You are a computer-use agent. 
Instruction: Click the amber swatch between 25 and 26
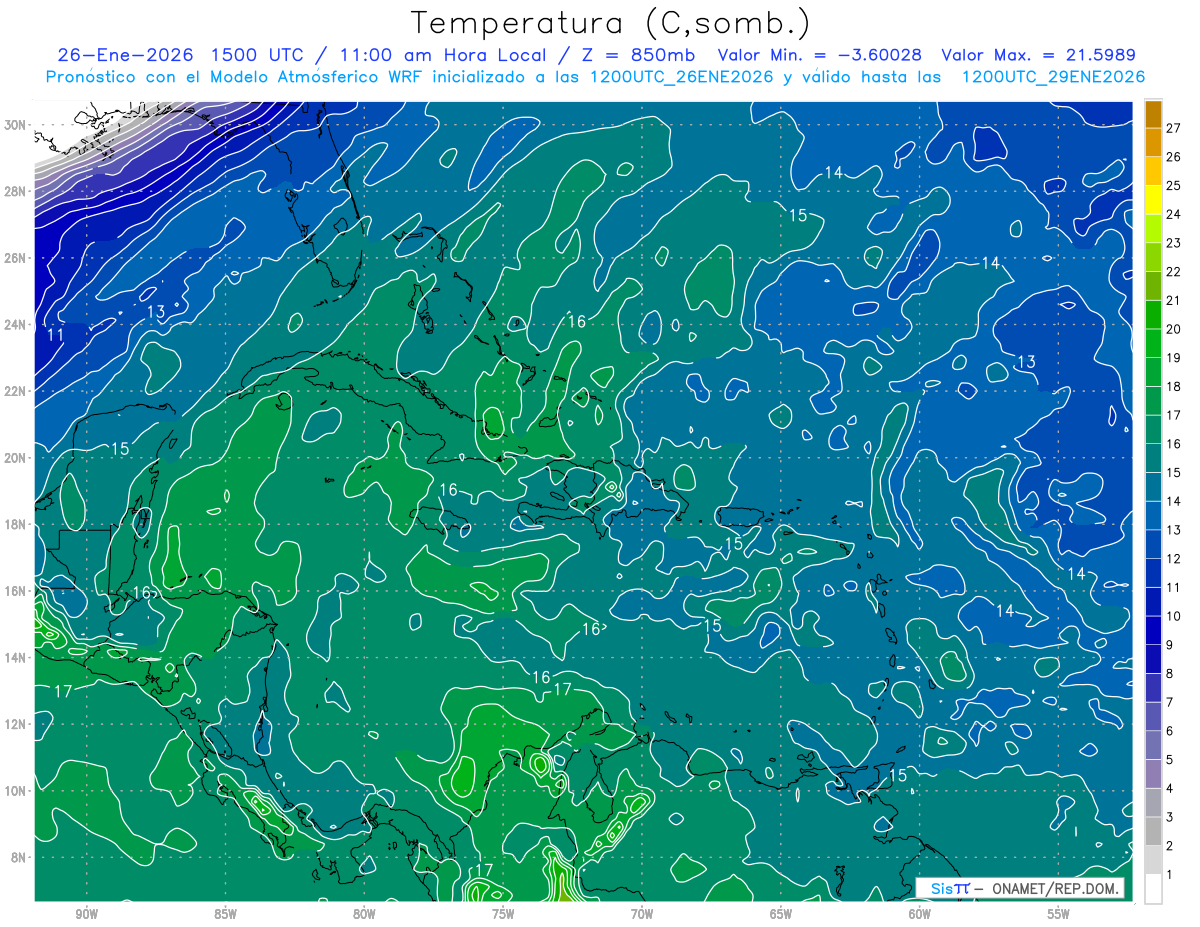click(1153, 170)
